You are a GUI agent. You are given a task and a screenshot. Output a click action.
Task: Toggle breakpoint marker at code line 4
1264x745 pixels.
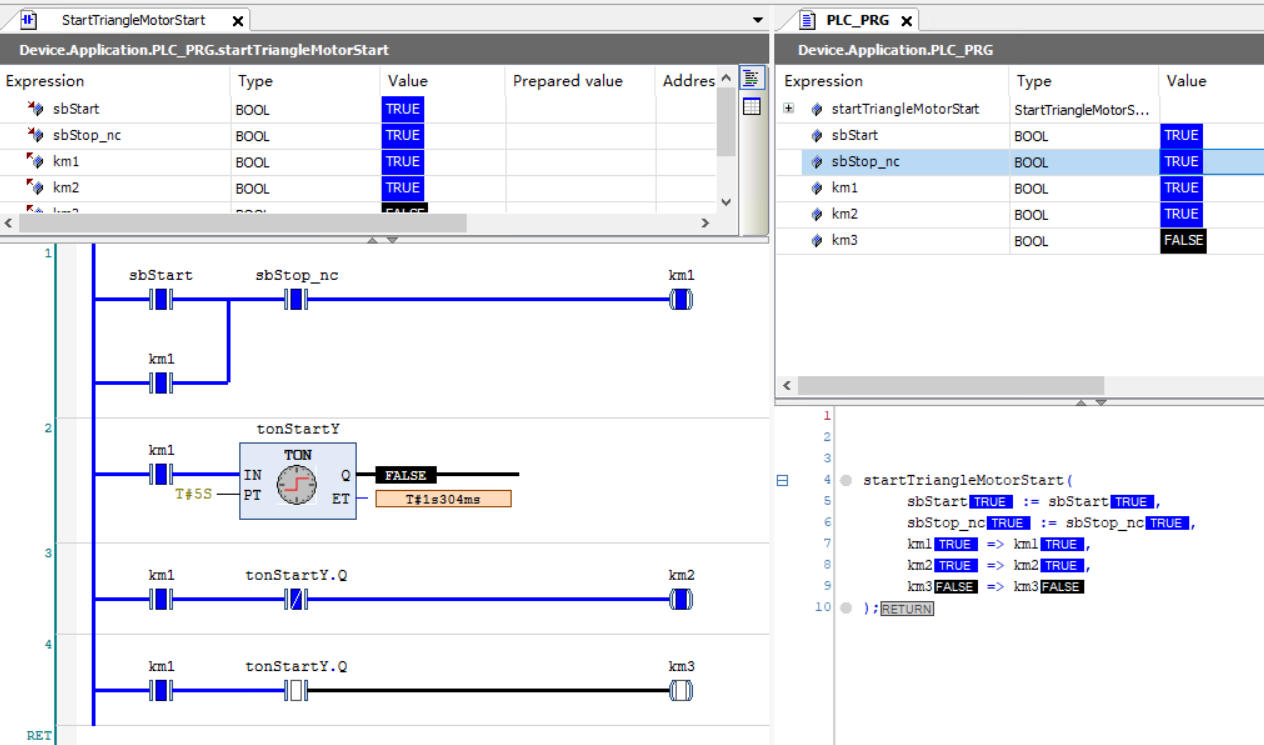coord(846,480)
